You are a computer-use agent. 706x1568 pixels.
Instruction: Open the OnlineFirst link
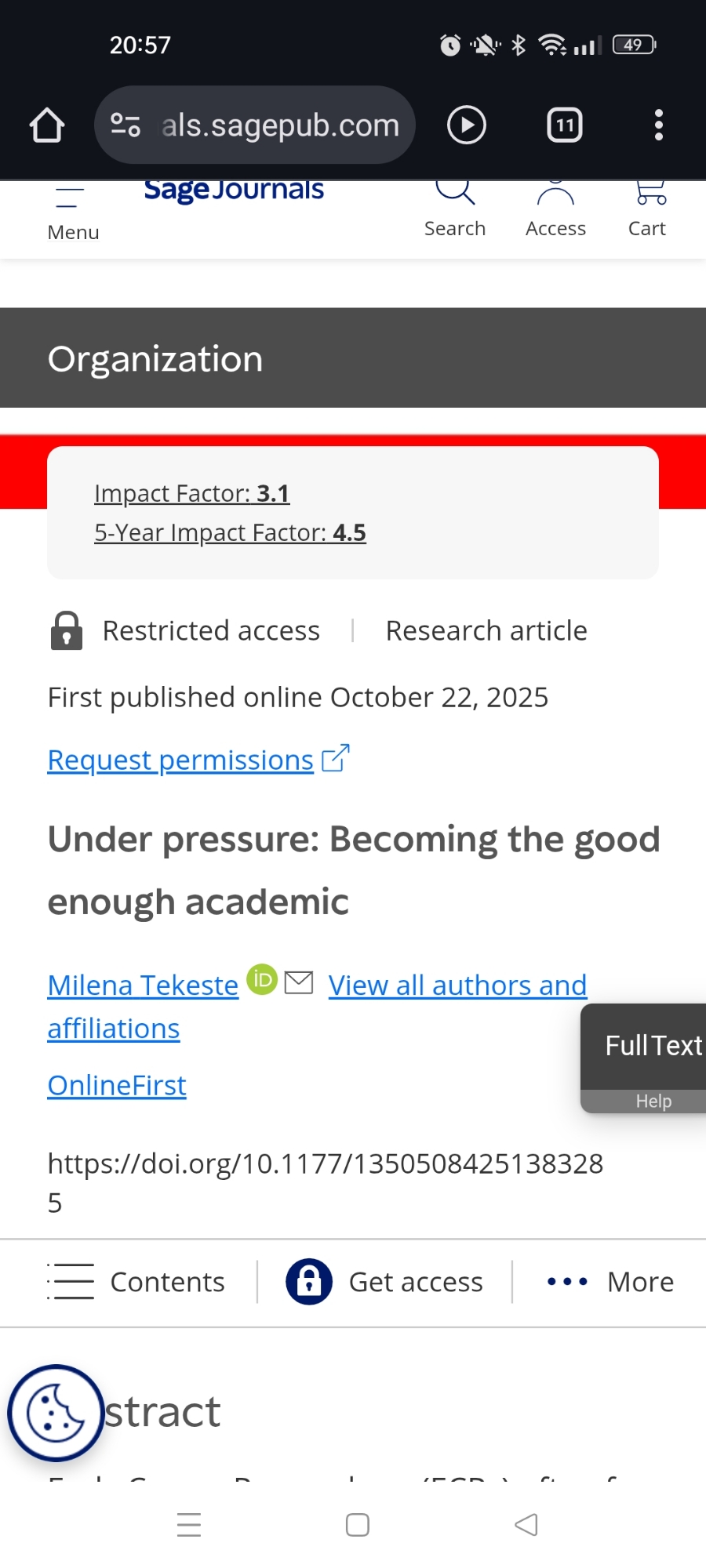[117, 1085]
